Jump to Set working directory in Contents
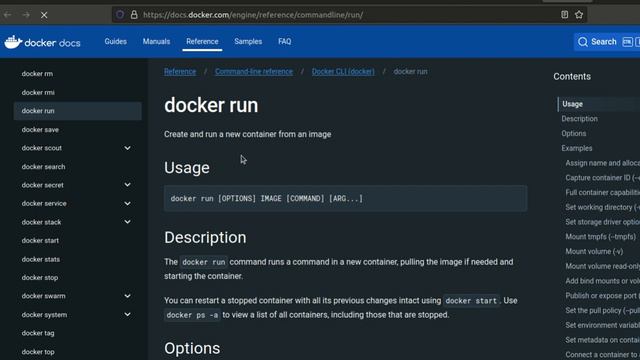 tap(602, 207)
